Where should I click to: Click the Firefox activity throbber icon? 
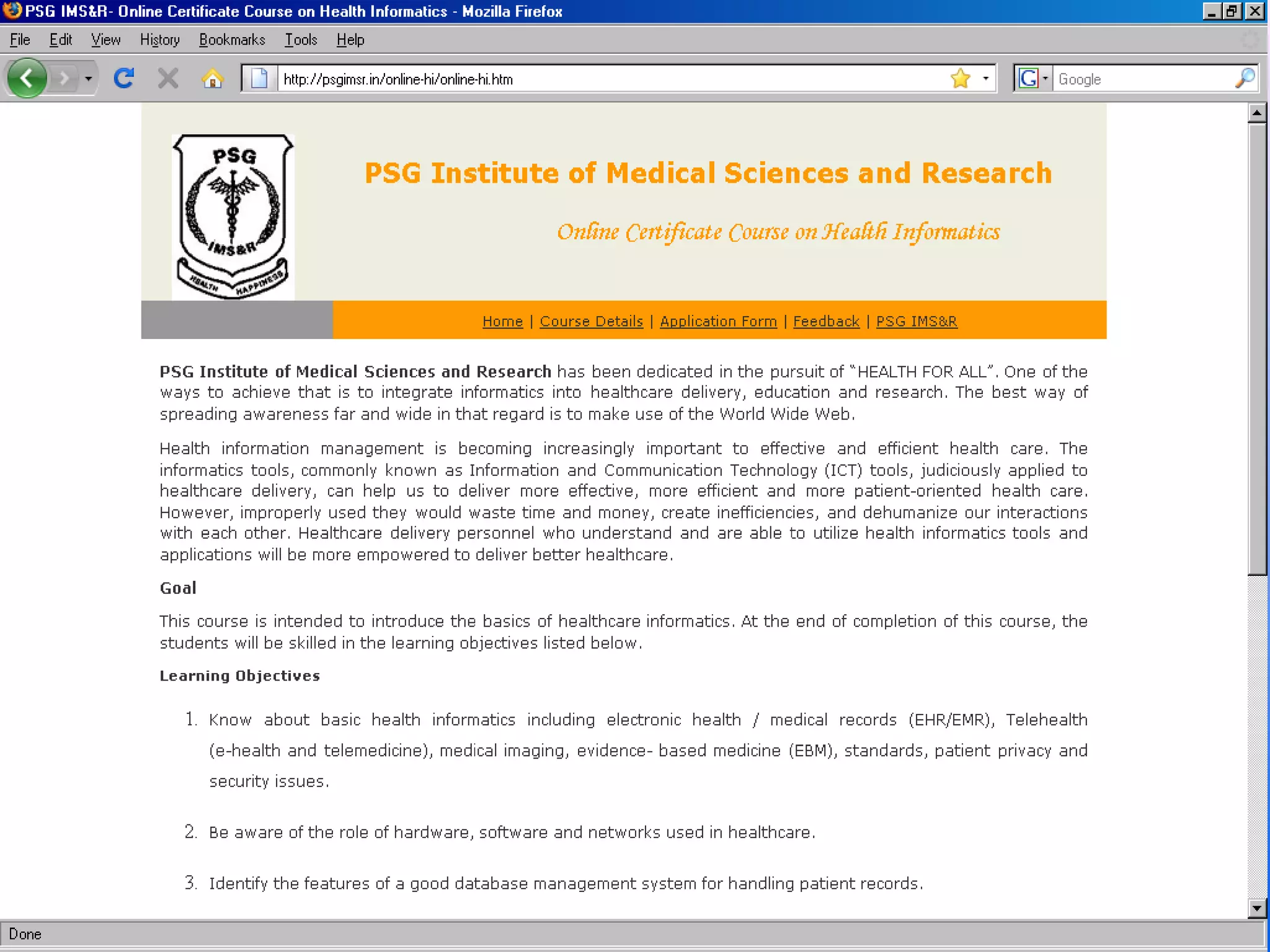pyautogui.click(x=1251, y=40)
